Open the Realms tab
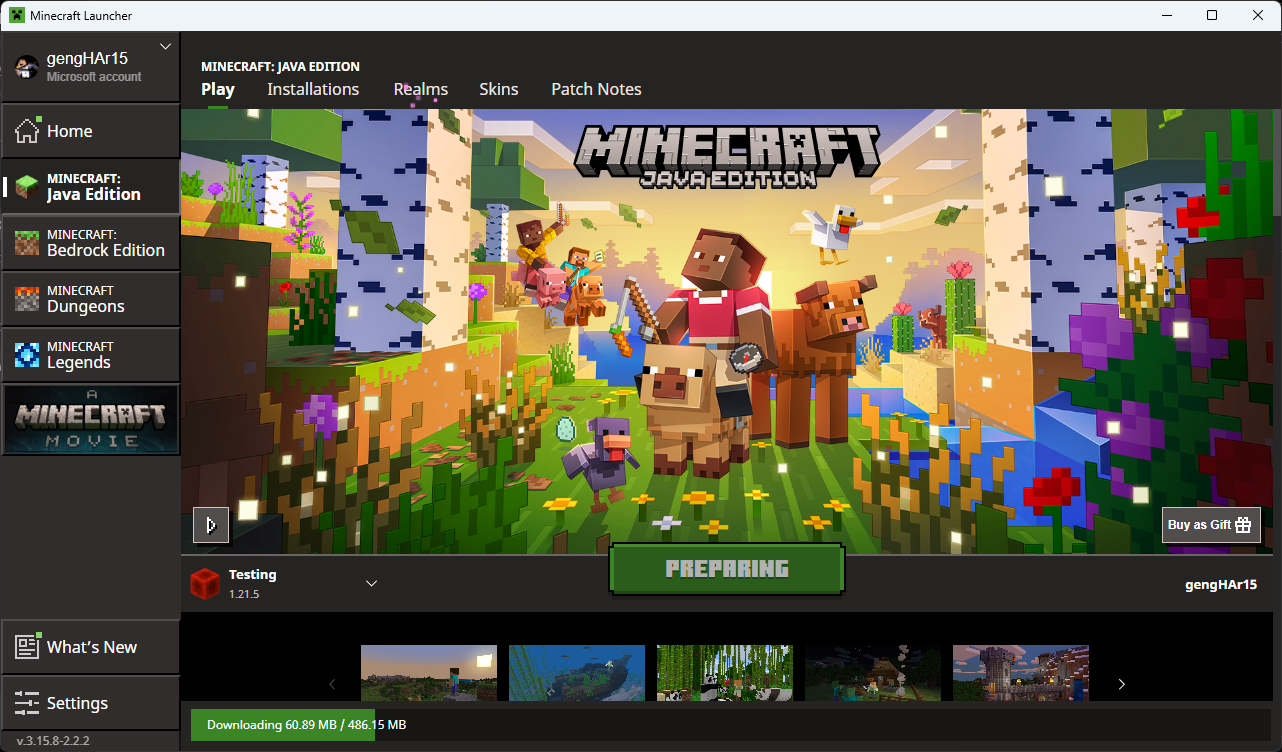Viewport: 1282px width, 752px height. [x=420, y=89]
